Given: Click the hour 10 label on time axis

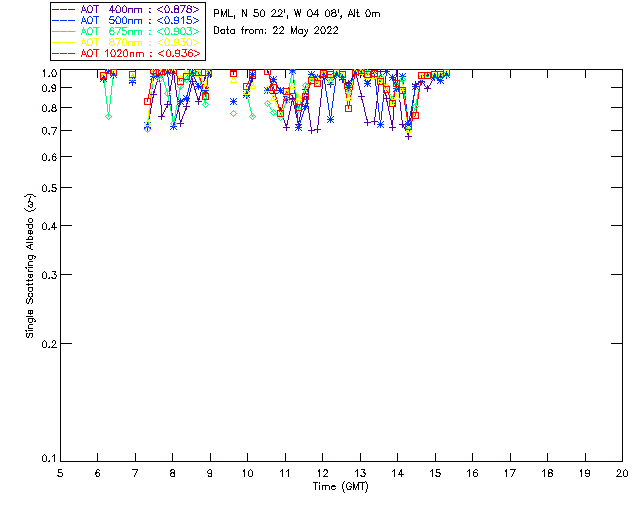Looking at the screenshot, I should 247,474.
